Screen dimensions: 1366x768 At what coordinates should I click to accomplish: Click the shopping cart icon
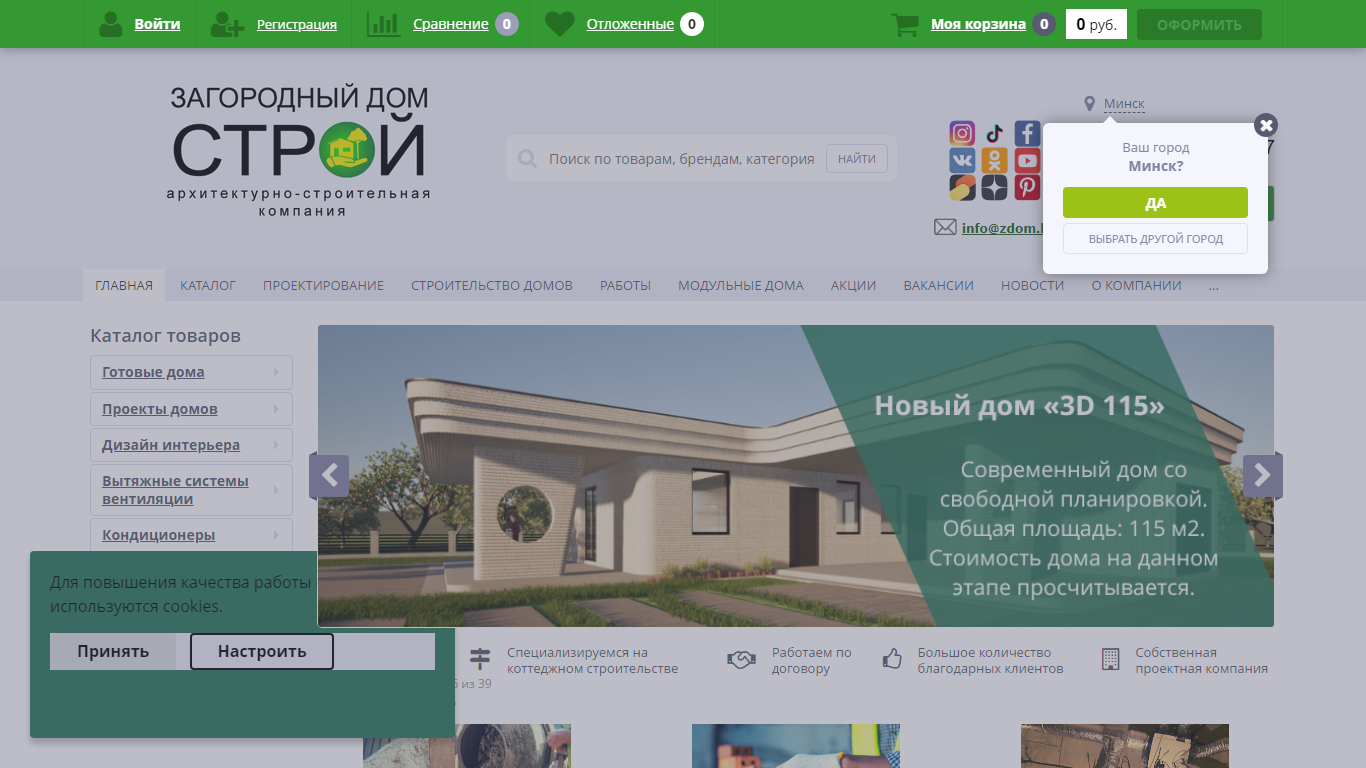pyautogui.click(x=905, y=24)
